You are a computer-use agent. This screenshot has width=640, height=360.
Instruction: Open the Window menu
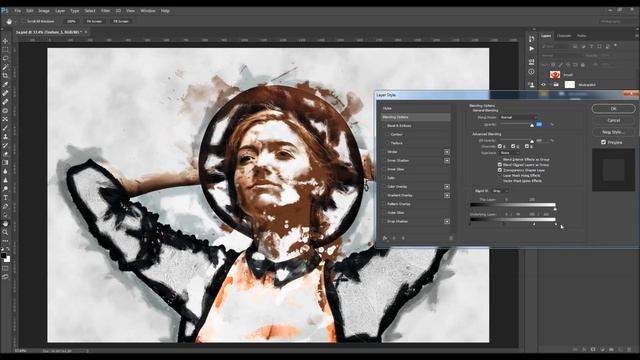pyautogui.click(x=148, y=11)
